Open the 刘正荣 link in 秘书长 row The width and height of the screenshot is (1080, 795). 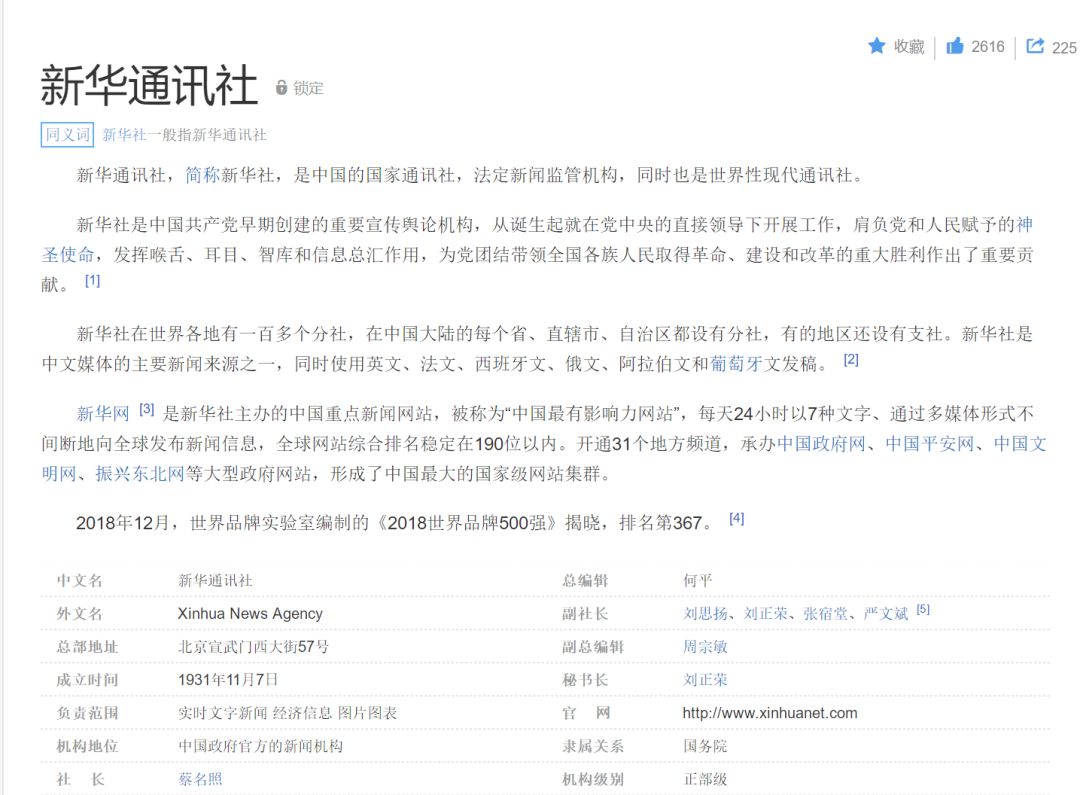point(705,679)
